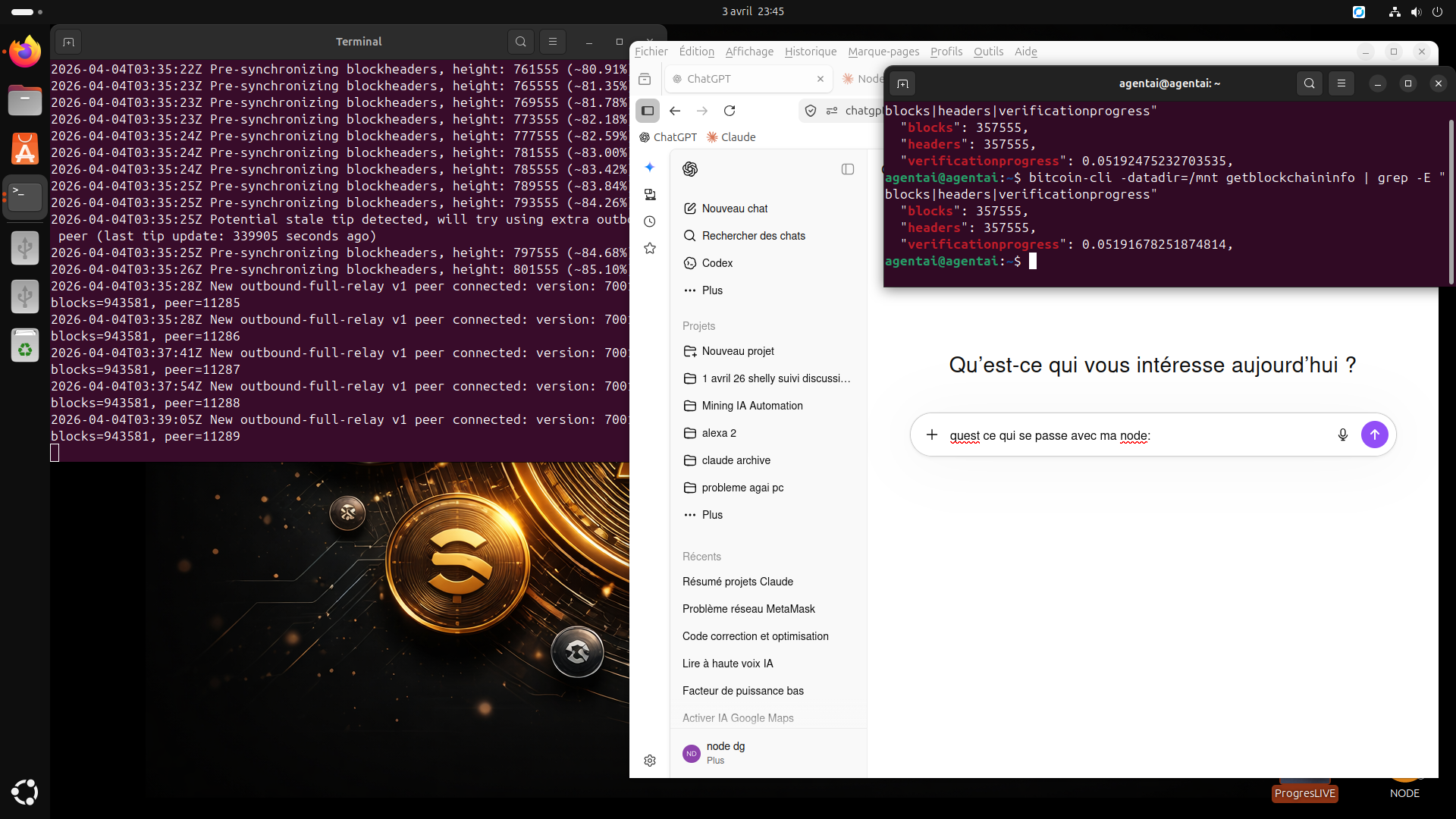Expand Plus below Codex item
Image resolution: width=1456 pixels, height=819 pixels.
point(711,290)
